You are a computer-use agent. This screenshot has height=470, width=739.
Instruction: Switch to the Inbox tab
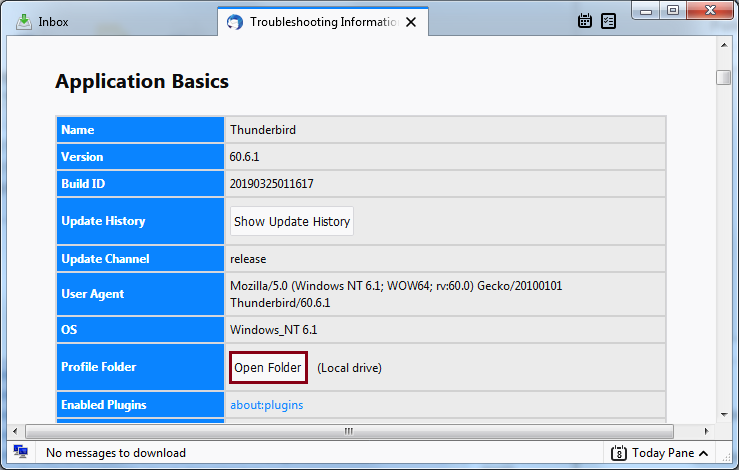111,22
